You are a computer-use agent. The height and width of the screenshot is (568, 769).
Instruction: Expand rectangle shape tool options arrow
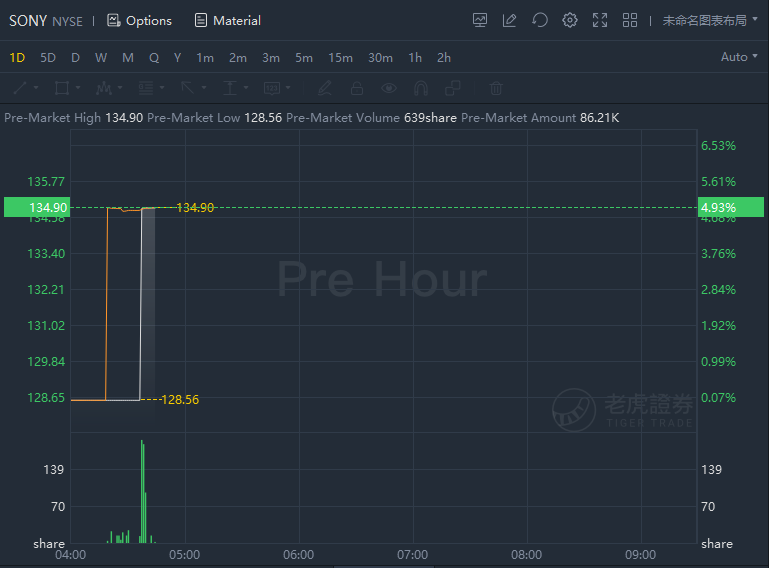pyautogui.click(x=78, y=88)
